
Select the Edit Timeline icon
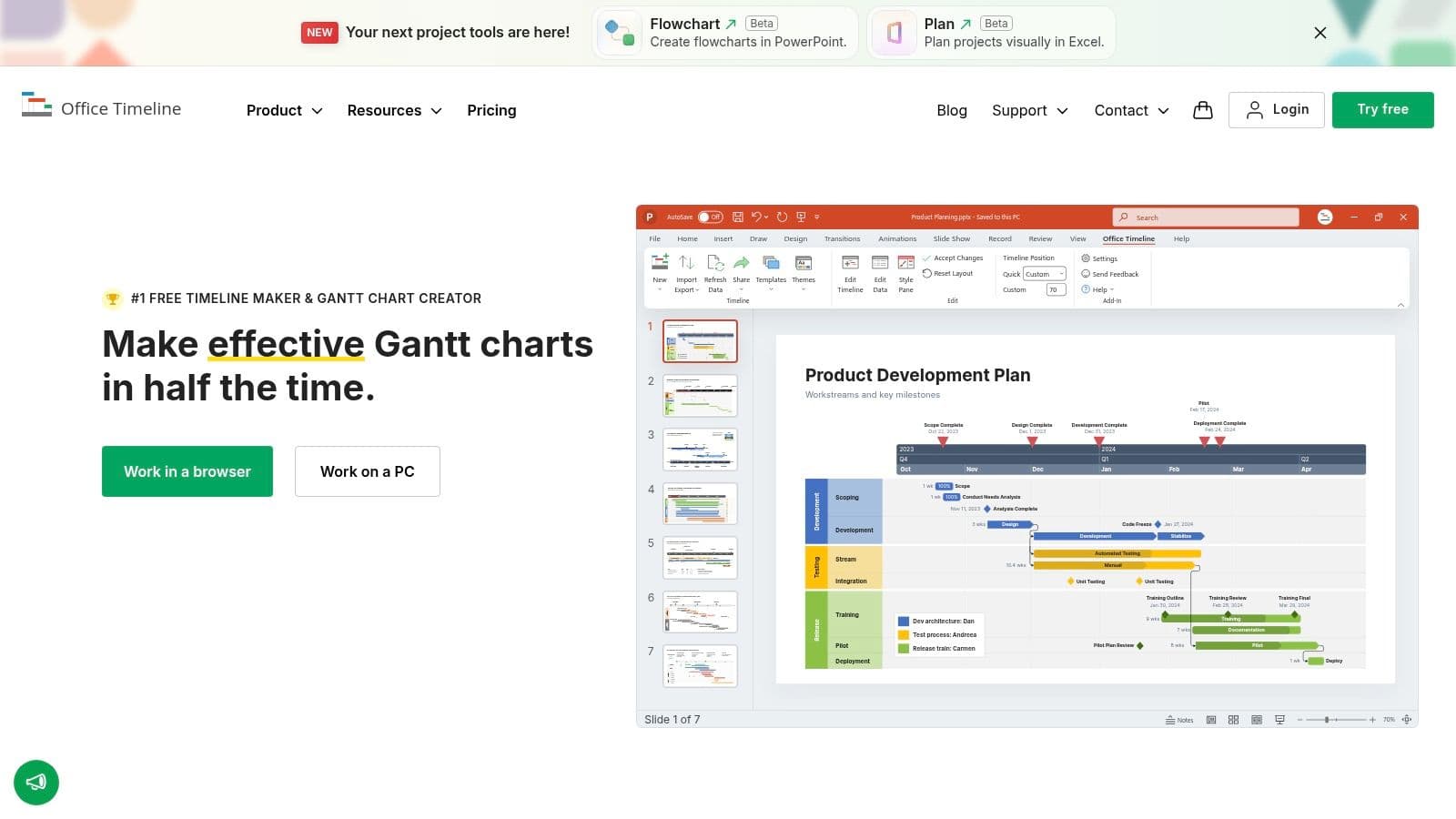[851, 264]
